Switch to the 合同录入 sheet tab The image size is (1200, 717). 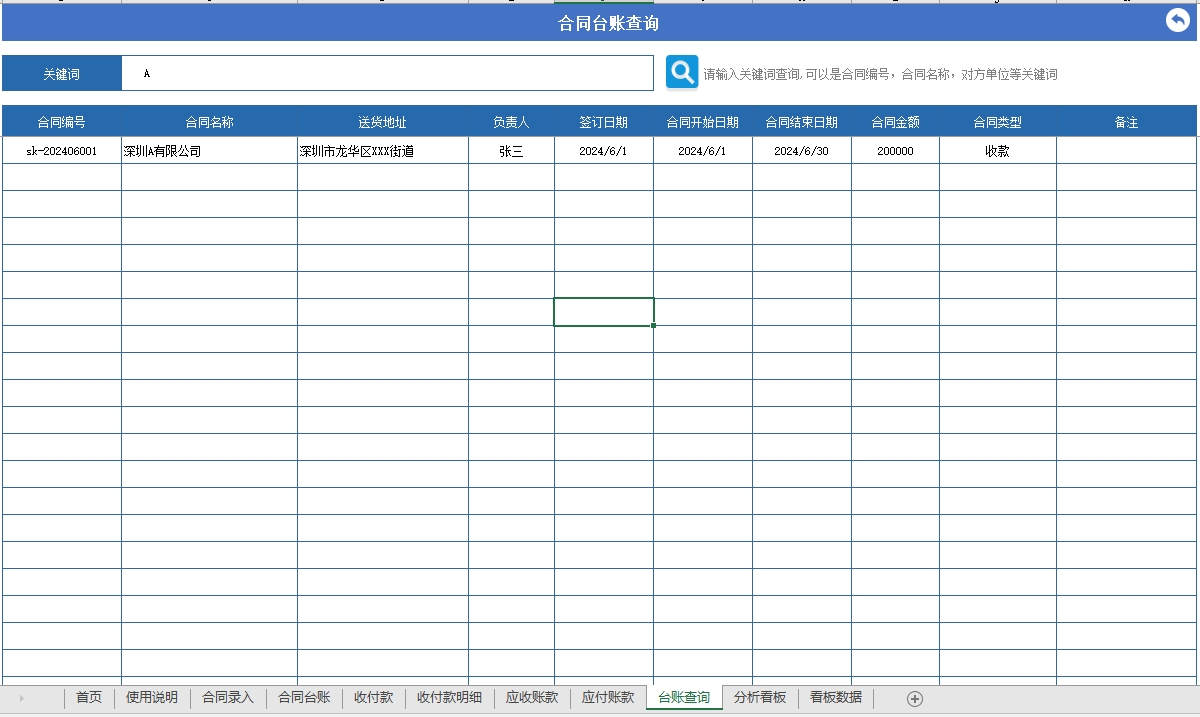228,697
